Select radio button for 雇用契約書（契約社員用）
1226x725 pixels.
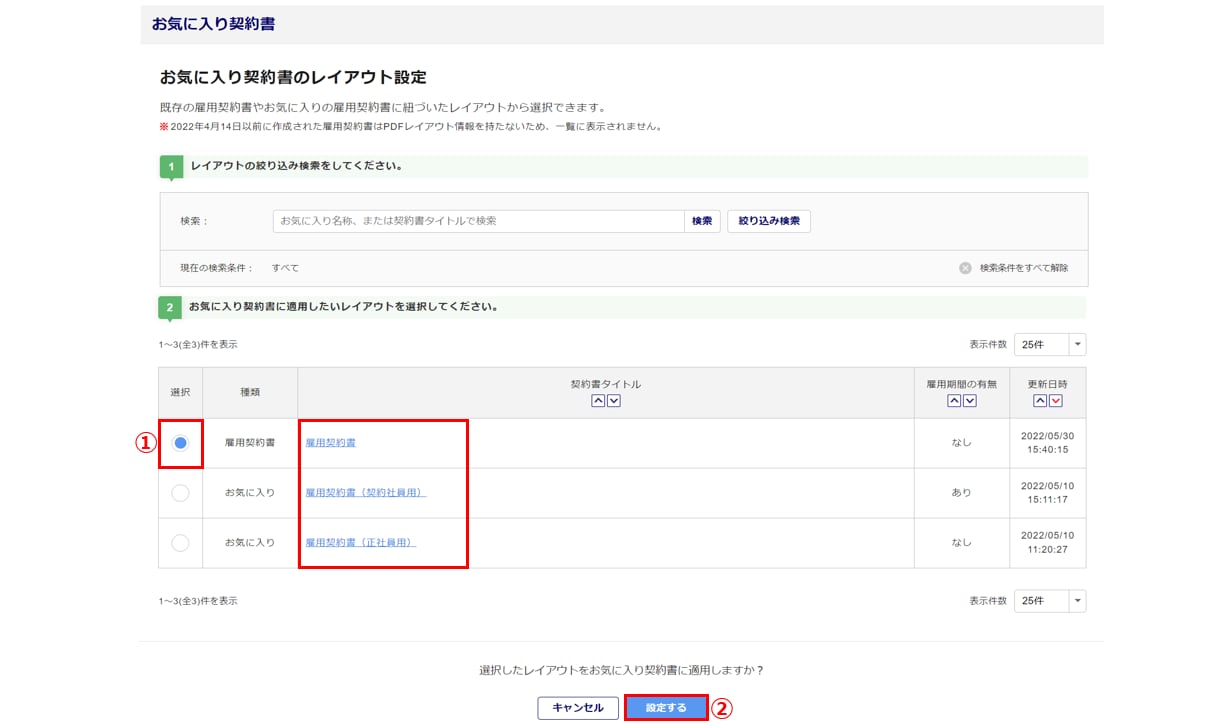click(180, 493)
